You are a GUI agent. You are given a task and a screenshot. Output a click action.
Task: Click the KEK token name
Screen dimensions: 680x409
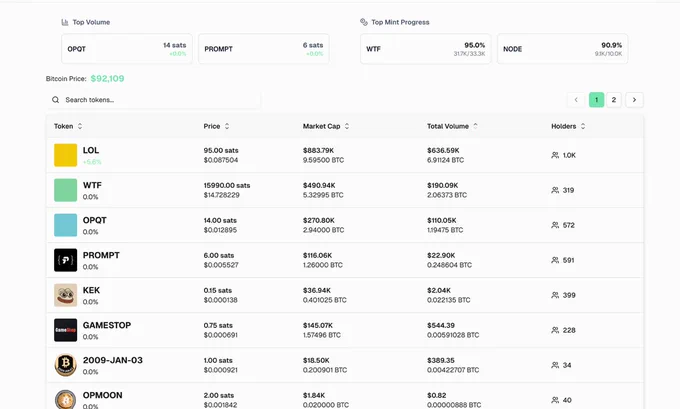pyautogui.click(x=91, y=290)
